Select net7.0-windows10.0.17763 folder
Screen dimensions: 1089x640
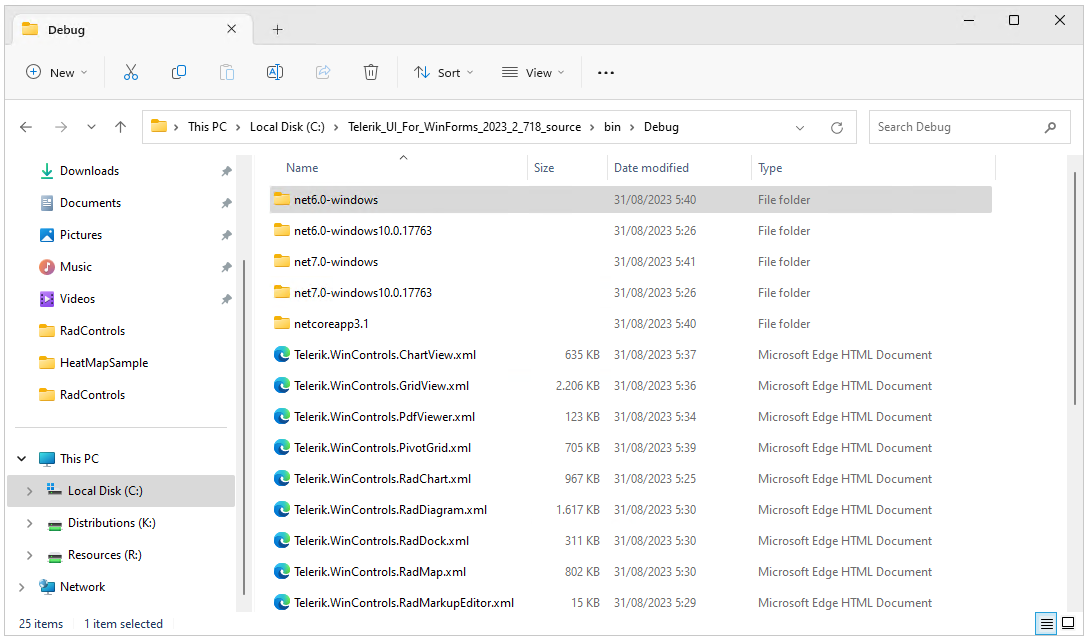tap(630, 292)
